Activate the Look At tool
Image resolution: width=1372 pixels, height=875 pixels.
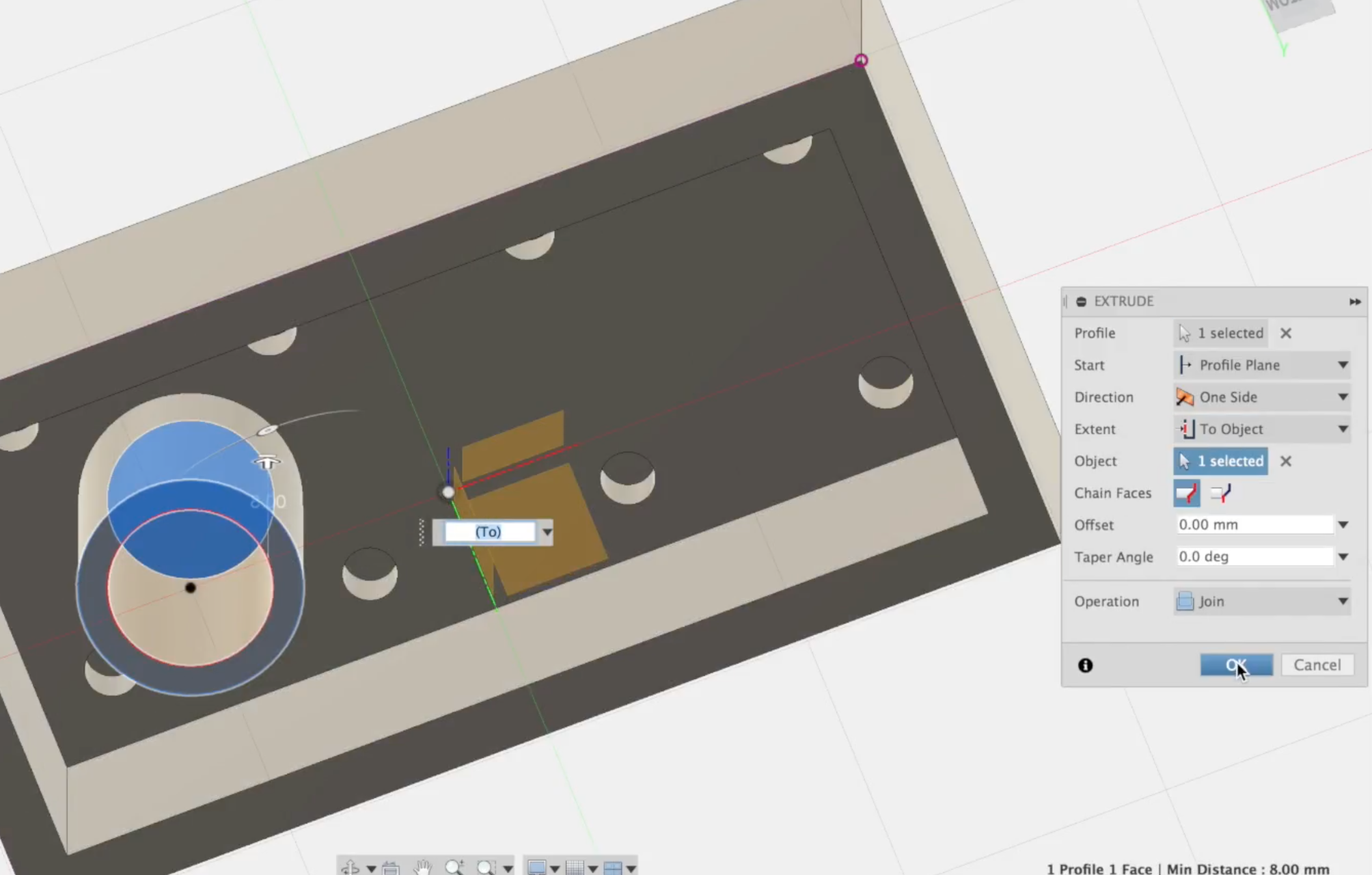(391, 867)
